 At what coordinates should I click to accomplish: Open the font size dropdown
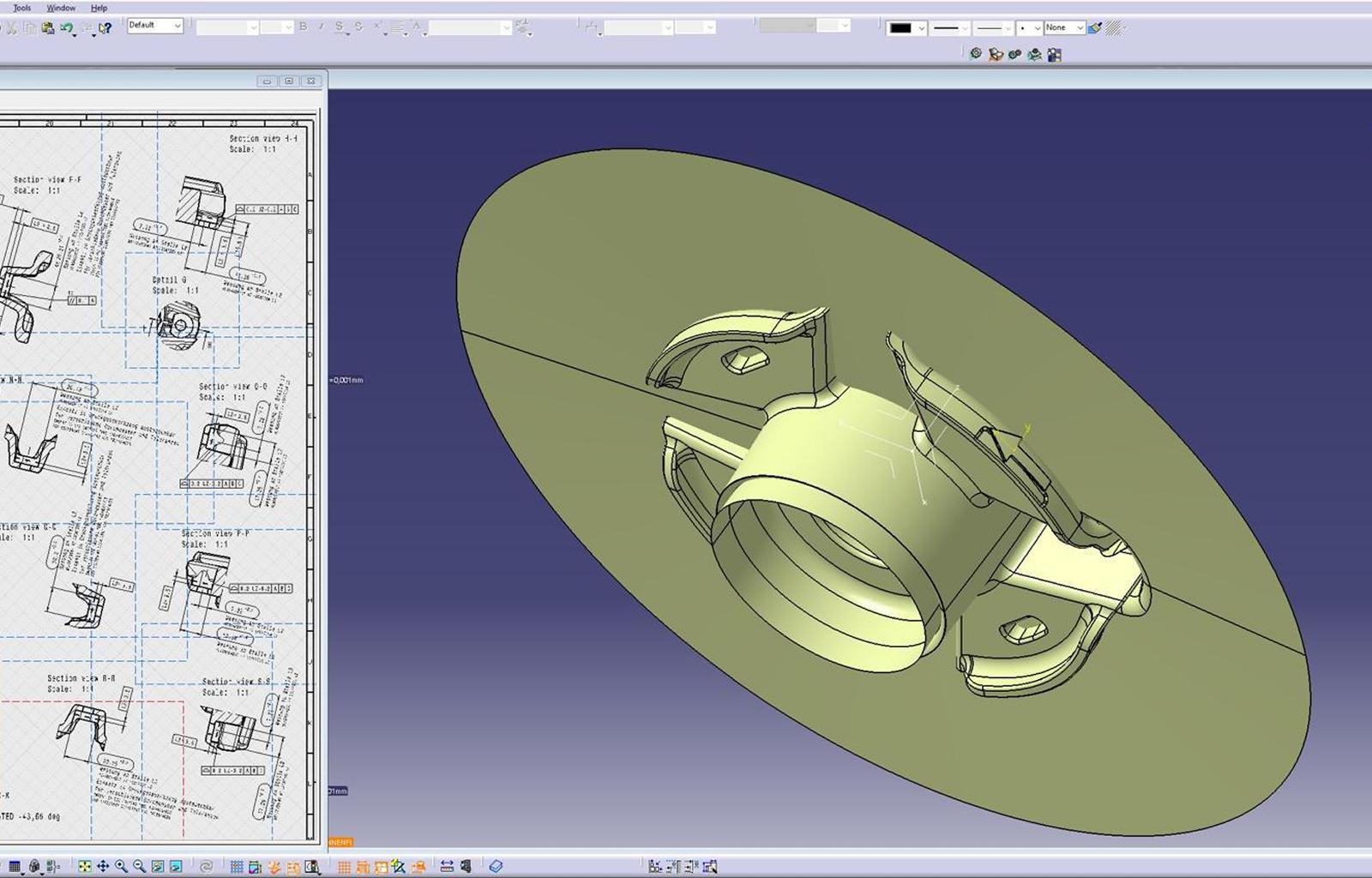(277, 27)
